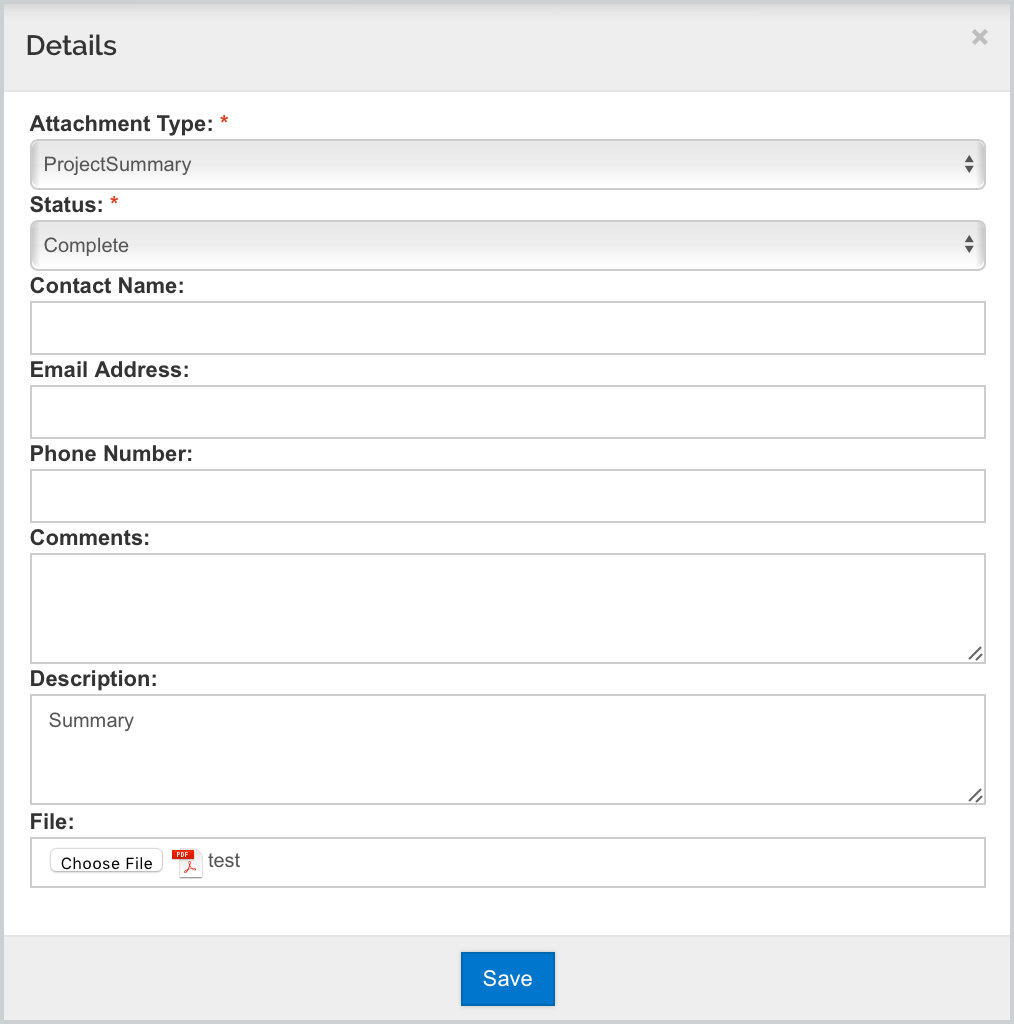Close the Details dialog with the X
The width and height of the screenshot is (1014, 1024).
tap(979, 37)
